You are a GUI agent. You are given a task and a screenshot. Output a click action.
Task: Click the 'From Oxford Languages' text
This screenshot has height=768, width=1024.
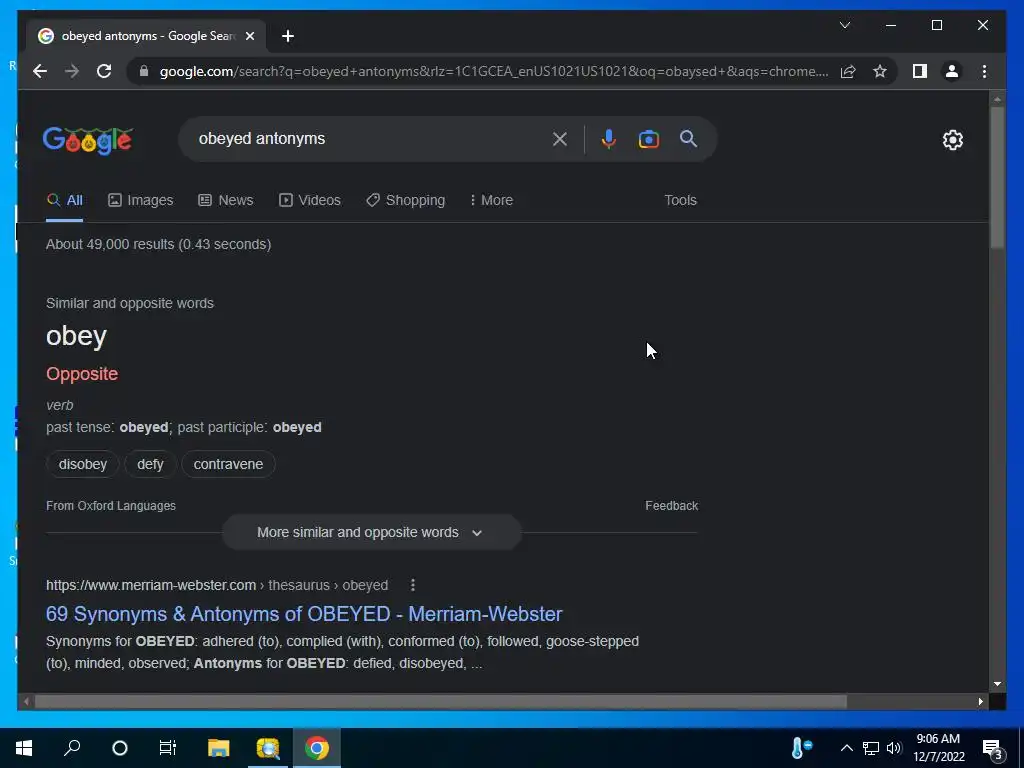(111, 505)
